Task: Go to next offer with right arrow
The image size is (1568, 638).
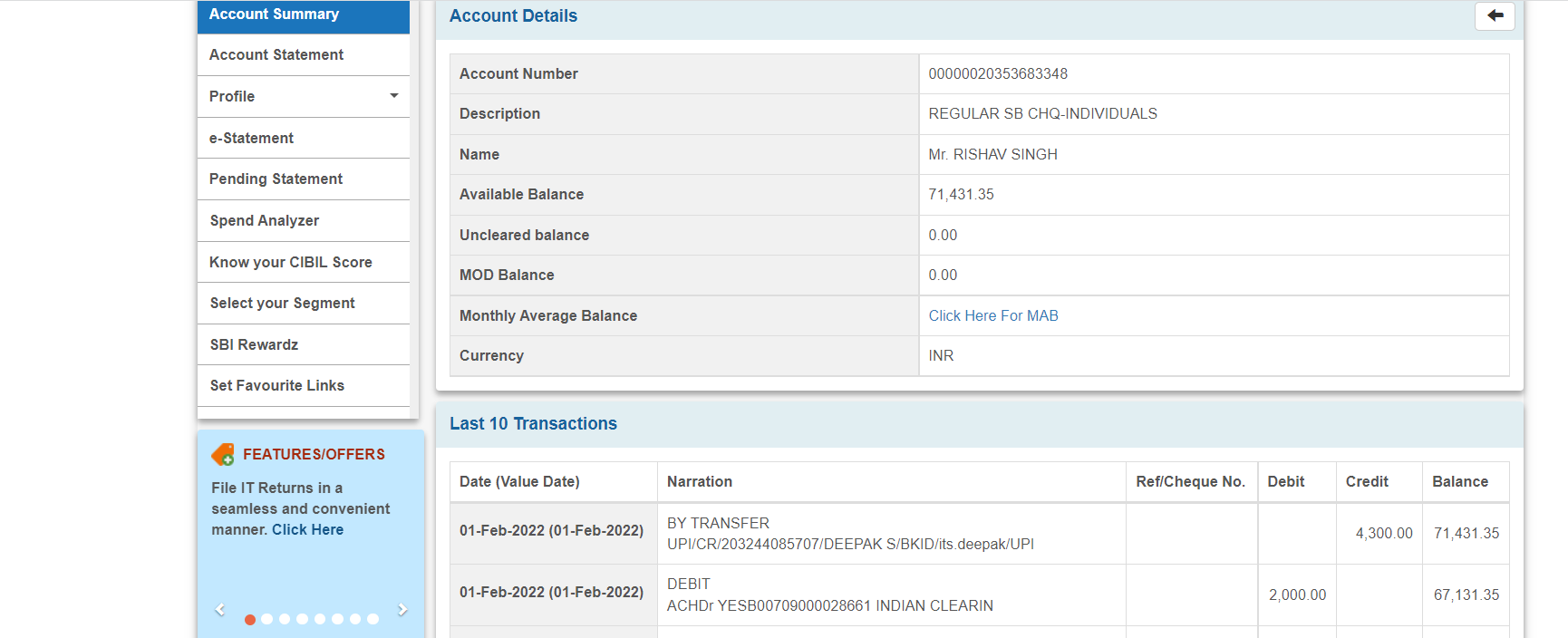Action: [x=402, y=610]
